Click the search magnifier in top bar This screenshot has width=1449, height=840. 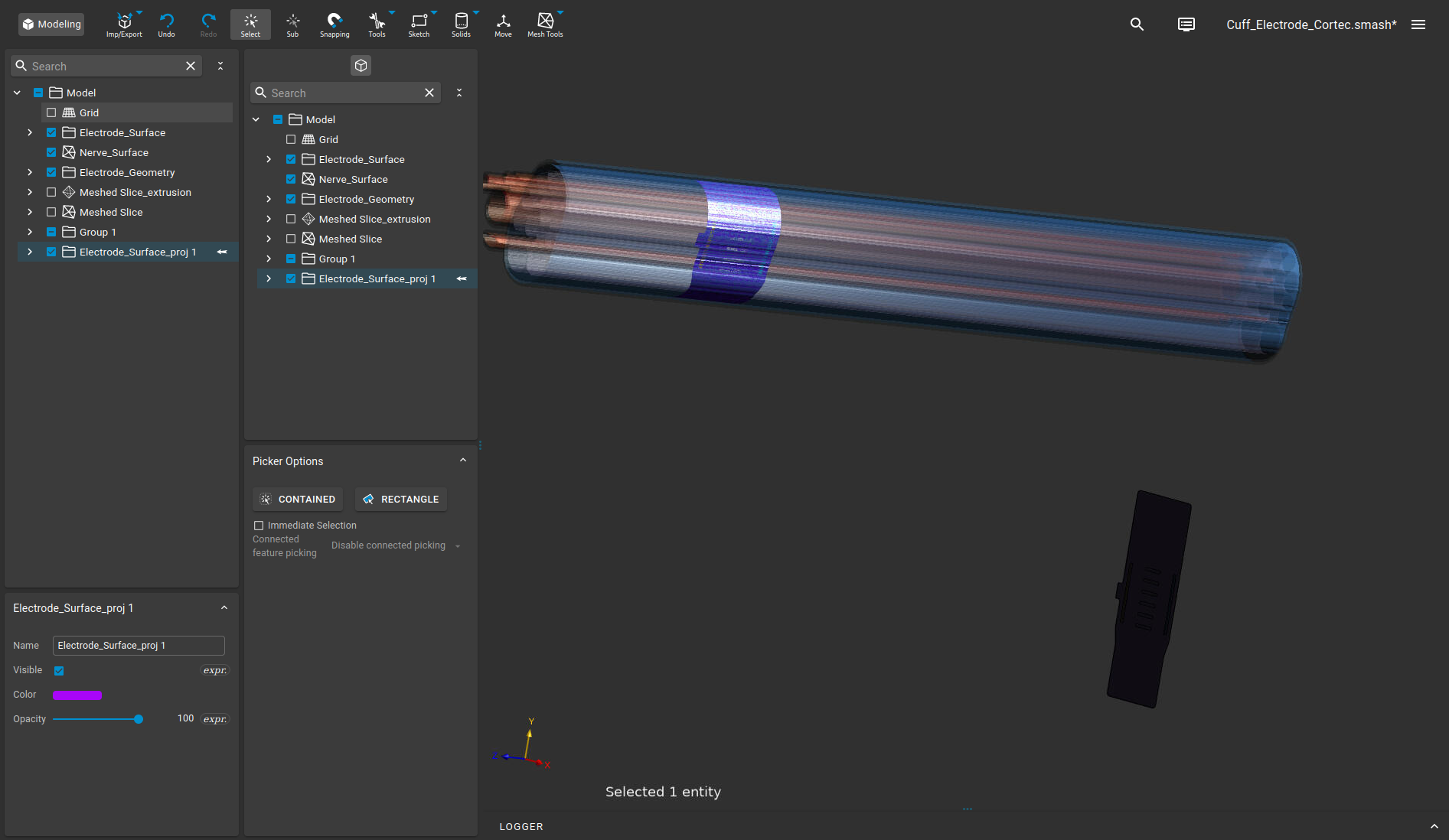tap(1137, 24)
